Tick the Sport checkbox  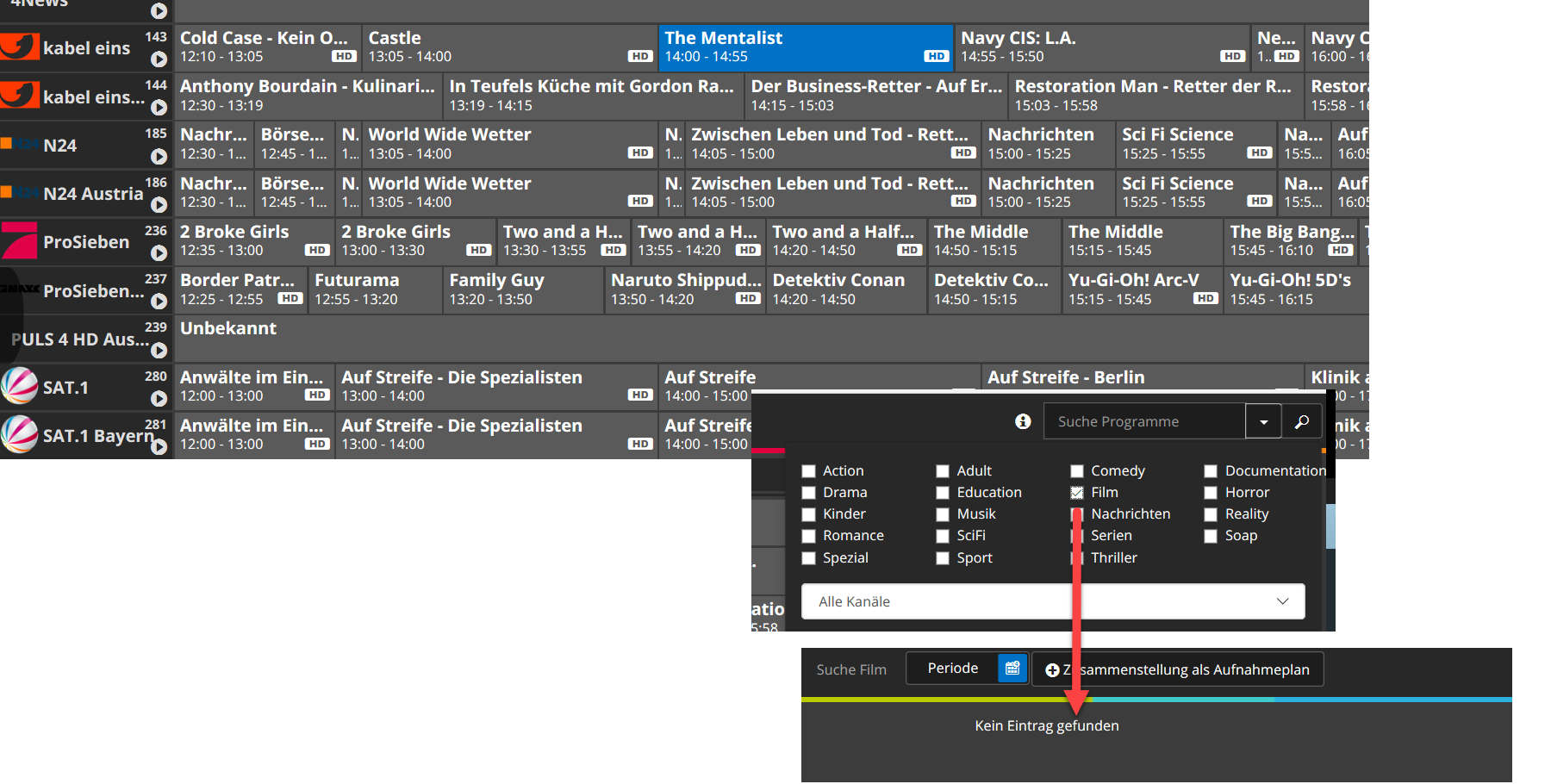(x=943, y=558)
